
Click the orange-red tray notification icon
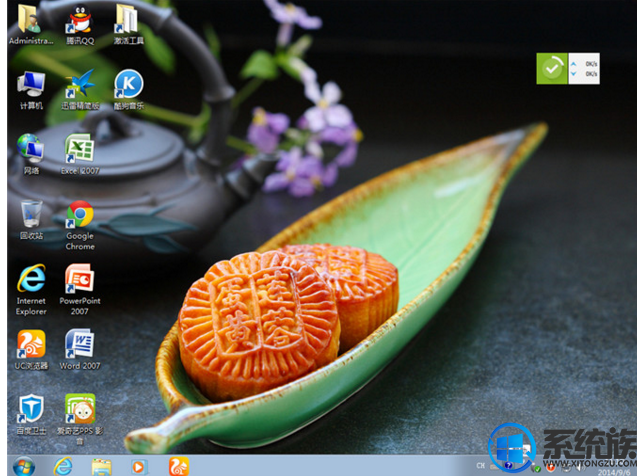point(550,468)
